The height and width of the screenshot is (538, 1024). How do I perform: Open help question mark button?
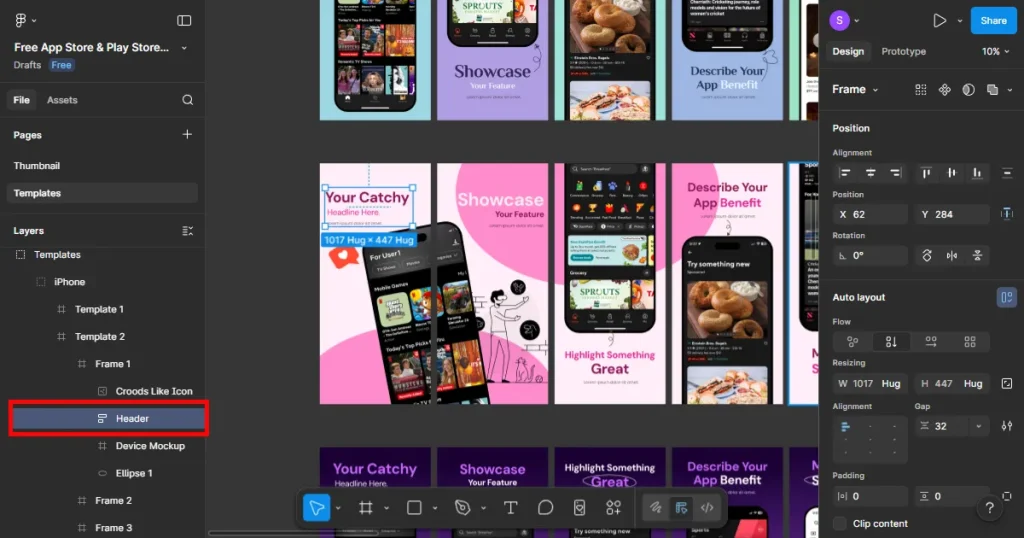tap(989, 507)
